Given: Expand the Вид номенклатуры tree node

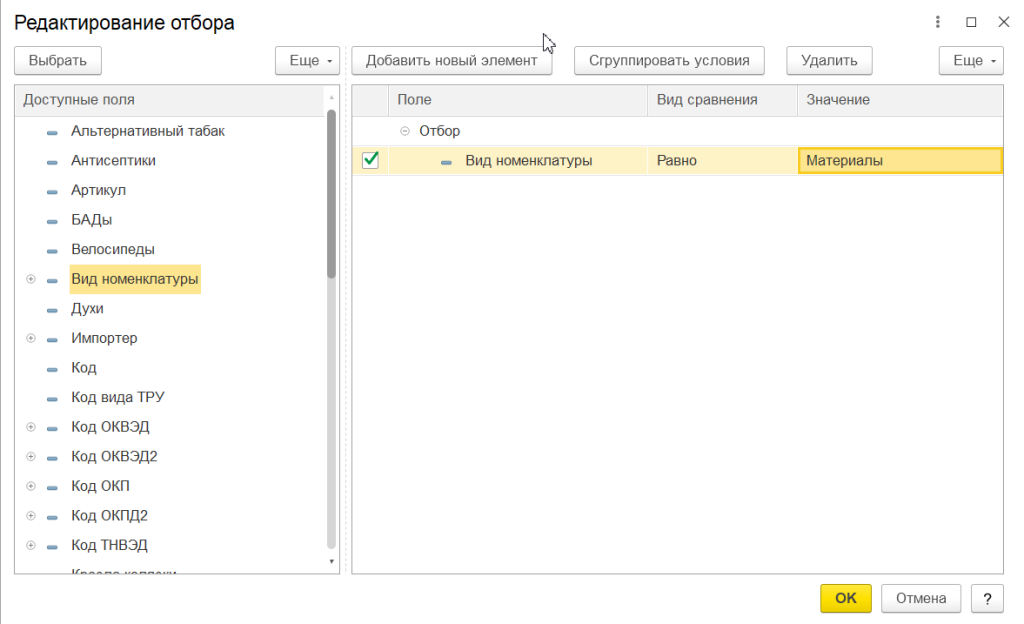Looking at the screenshot, I should [x=31, y=279].
